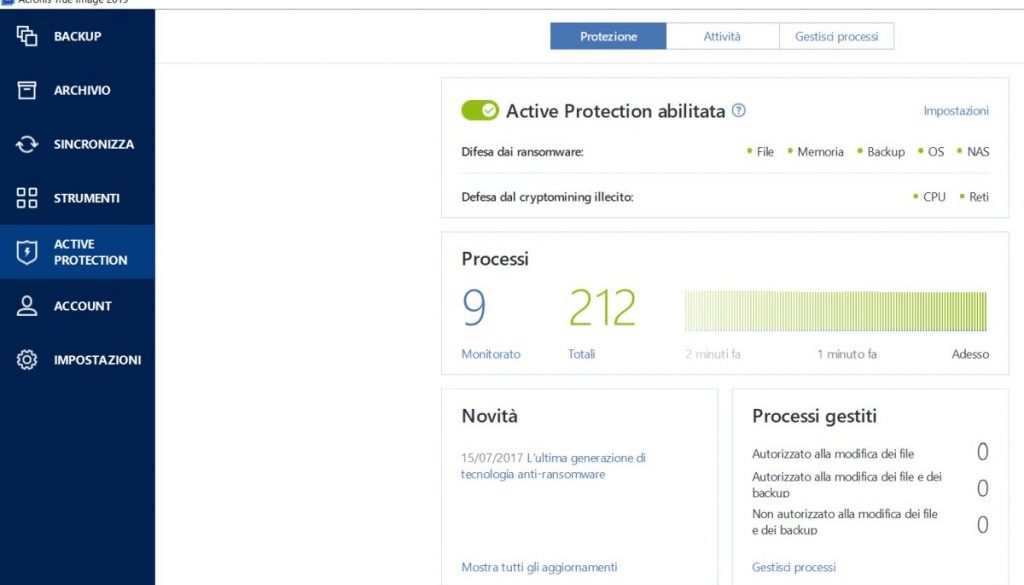Click 'Non autorizzato alla modifica' row
The width and height of the screenshot is (1024, 585).
[x=871, y=522]
